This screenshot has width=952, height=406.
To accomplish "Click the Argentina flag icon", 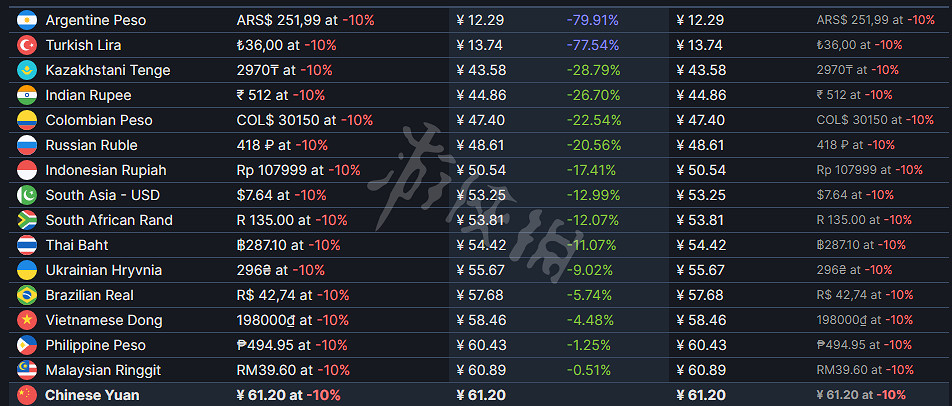I will pos(27,20).
